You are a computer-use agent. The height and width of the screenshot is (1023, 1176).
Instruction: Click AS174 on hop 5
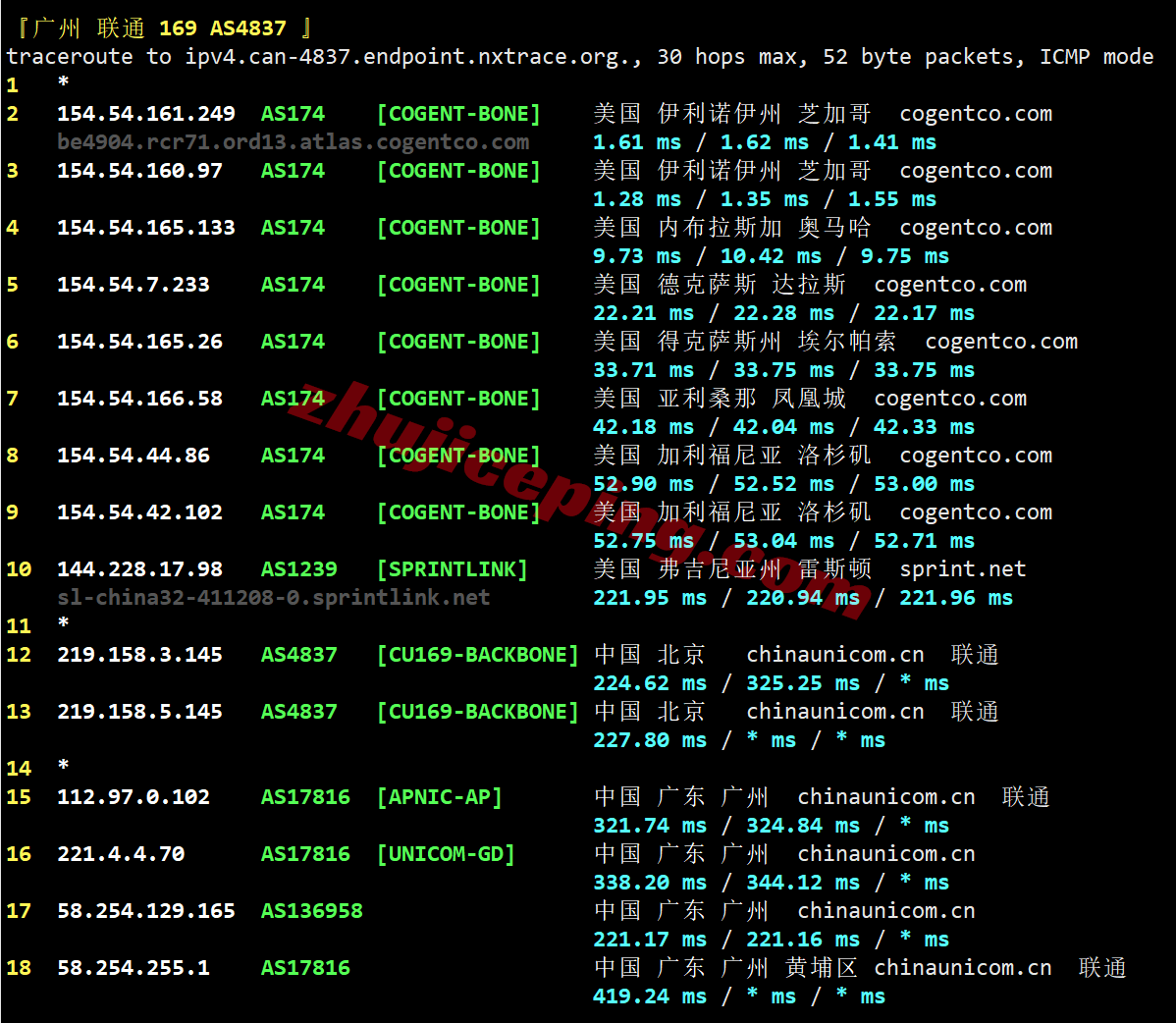click(293, 285)
